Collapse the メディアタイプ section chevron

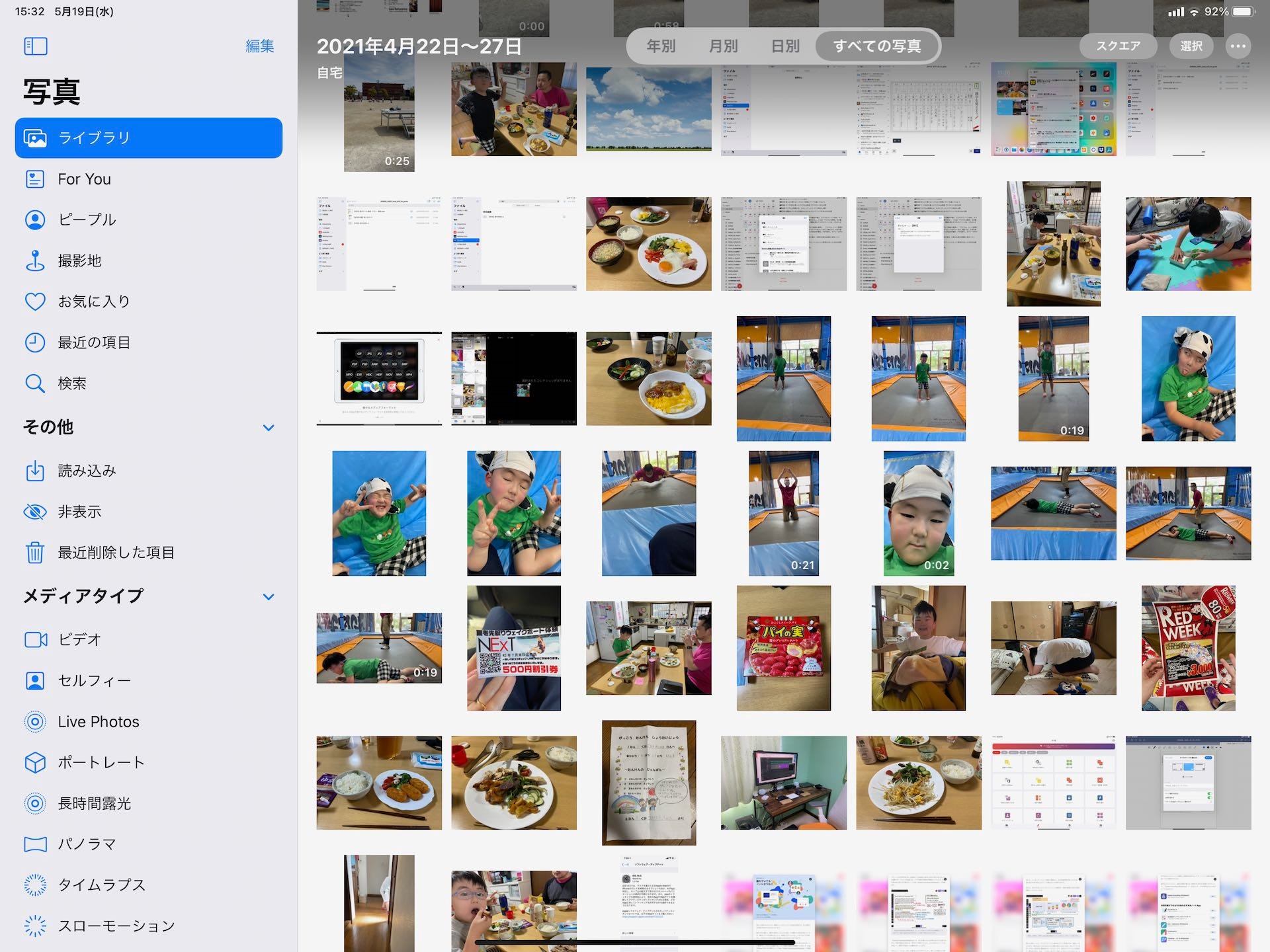269,597
